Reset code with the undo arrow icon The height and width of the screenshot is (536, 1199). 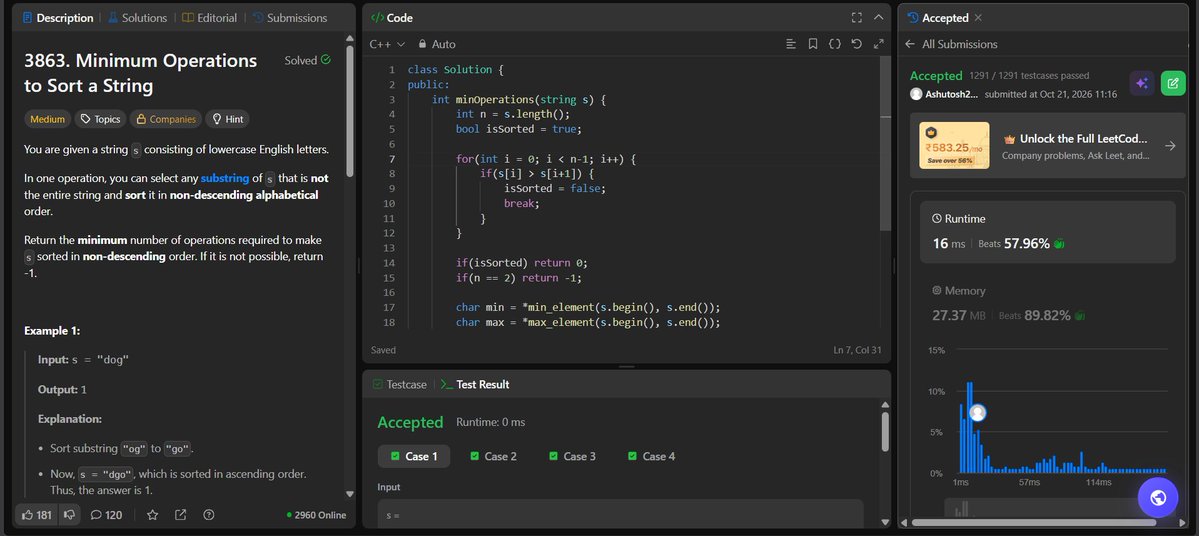pos(856,44)
